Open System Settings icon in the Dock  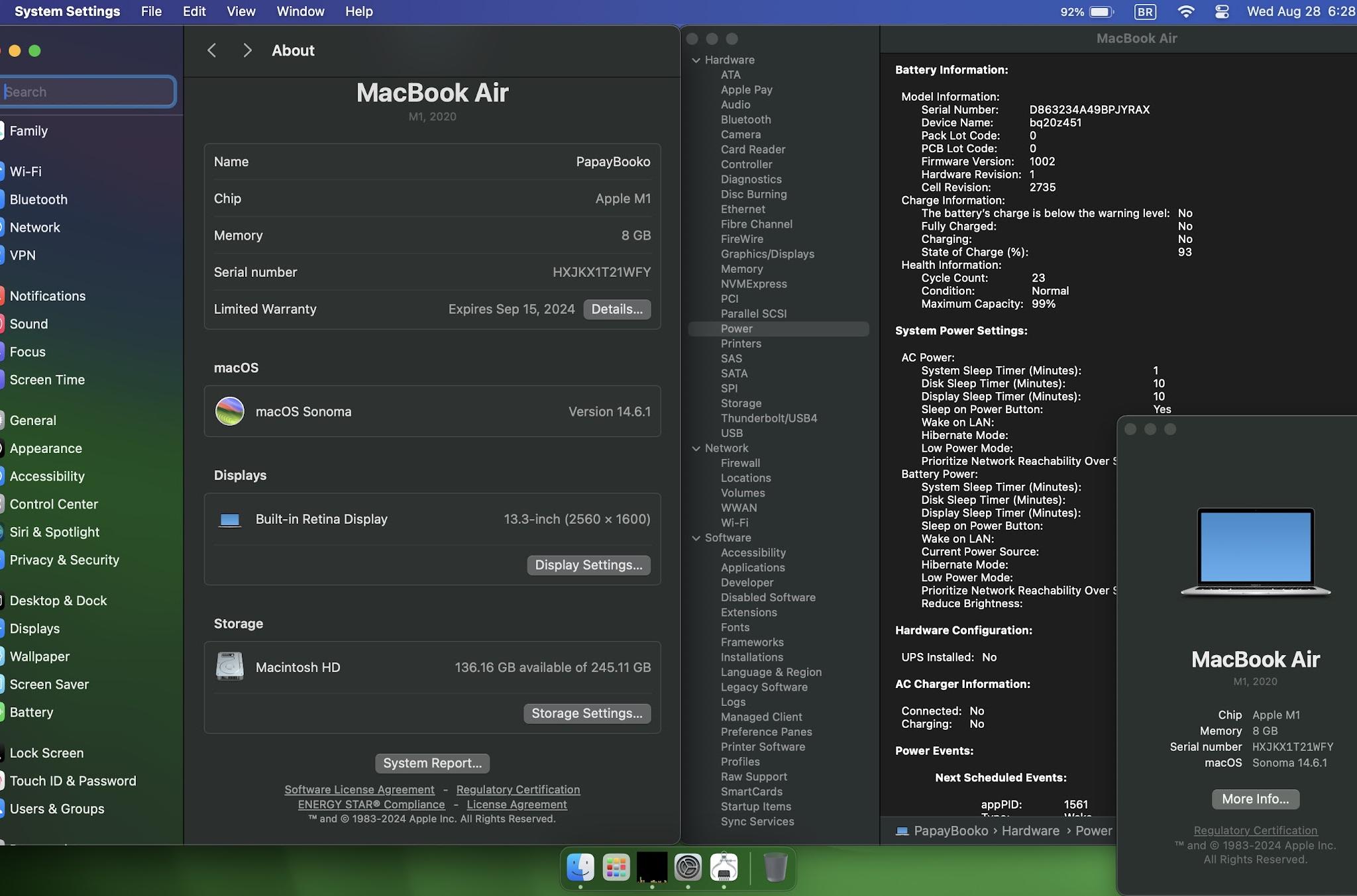(x=688, y=867)
